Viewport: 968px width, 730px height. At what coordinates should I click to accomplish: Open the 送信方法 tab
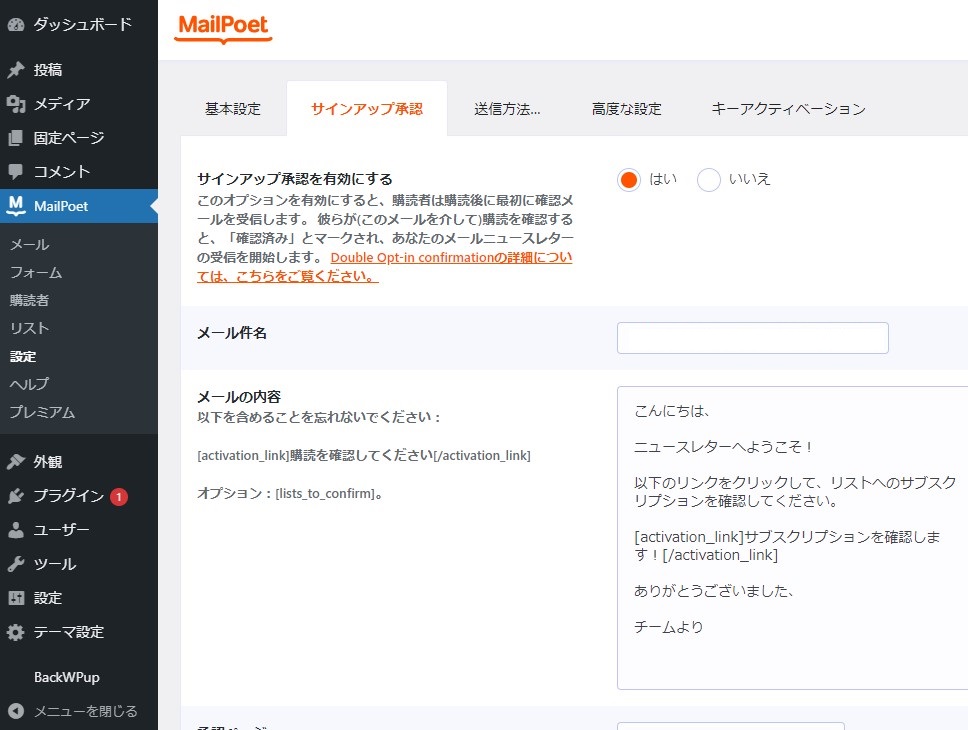tap(507, 109)
